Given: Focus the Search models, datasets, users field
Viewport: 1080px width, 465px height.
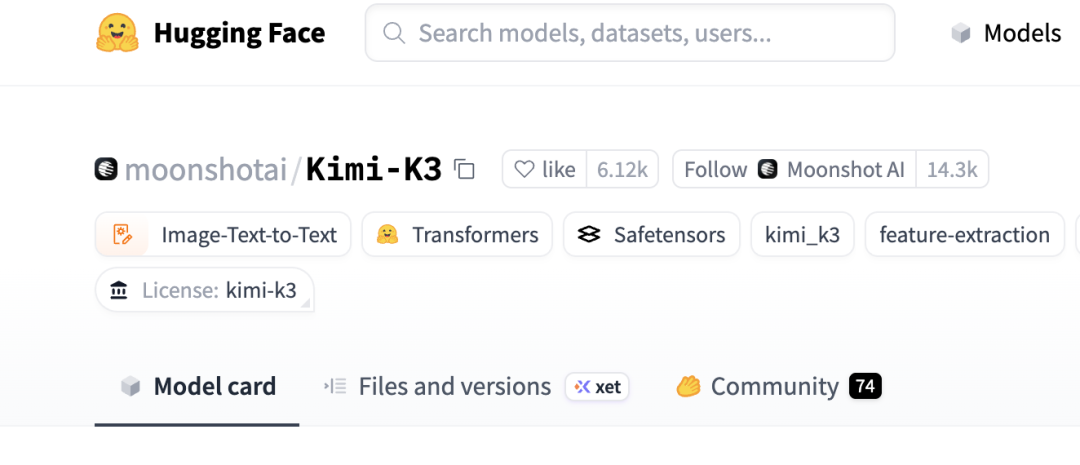Looking at the screenshot, I should 630,33.
